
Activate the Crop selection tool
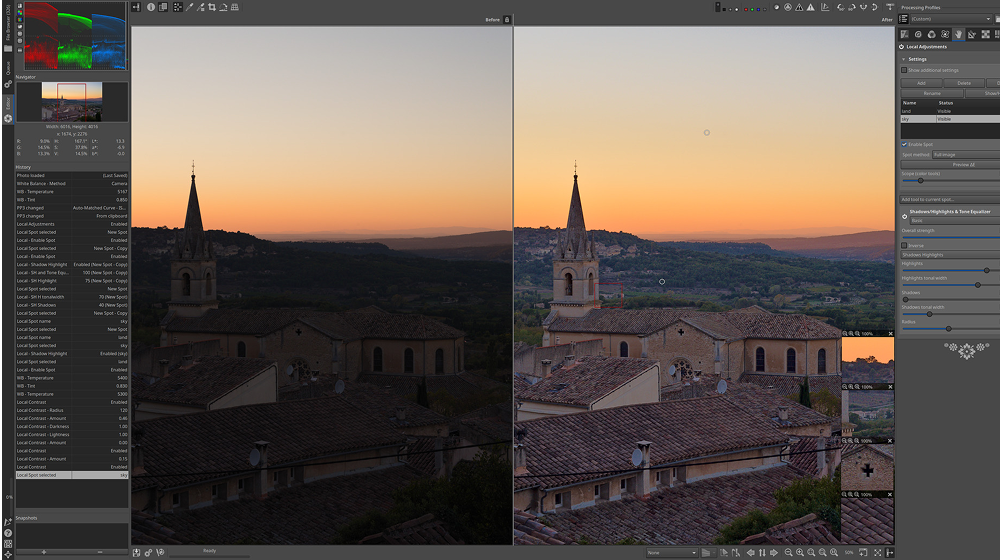212,7
